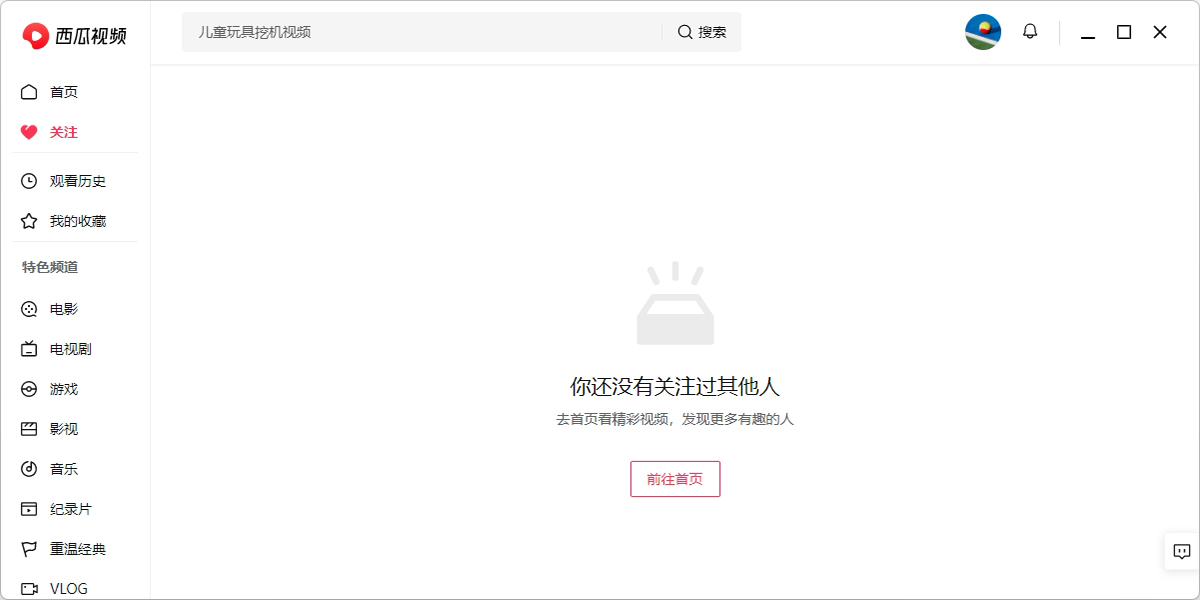This screenshot has height=600, width=1200.
Task: Click the star icon for 我的收藏
Action: (x=29, y=221)
